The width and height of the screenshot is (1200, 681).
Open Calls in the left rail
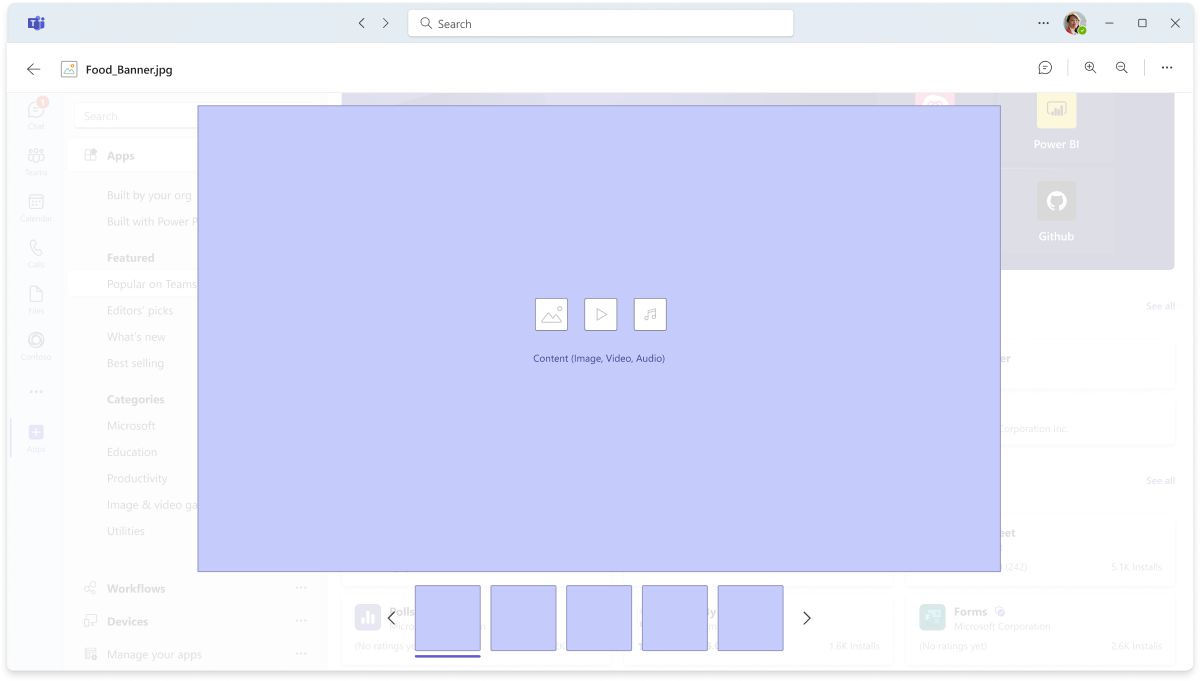pos(36,253)
